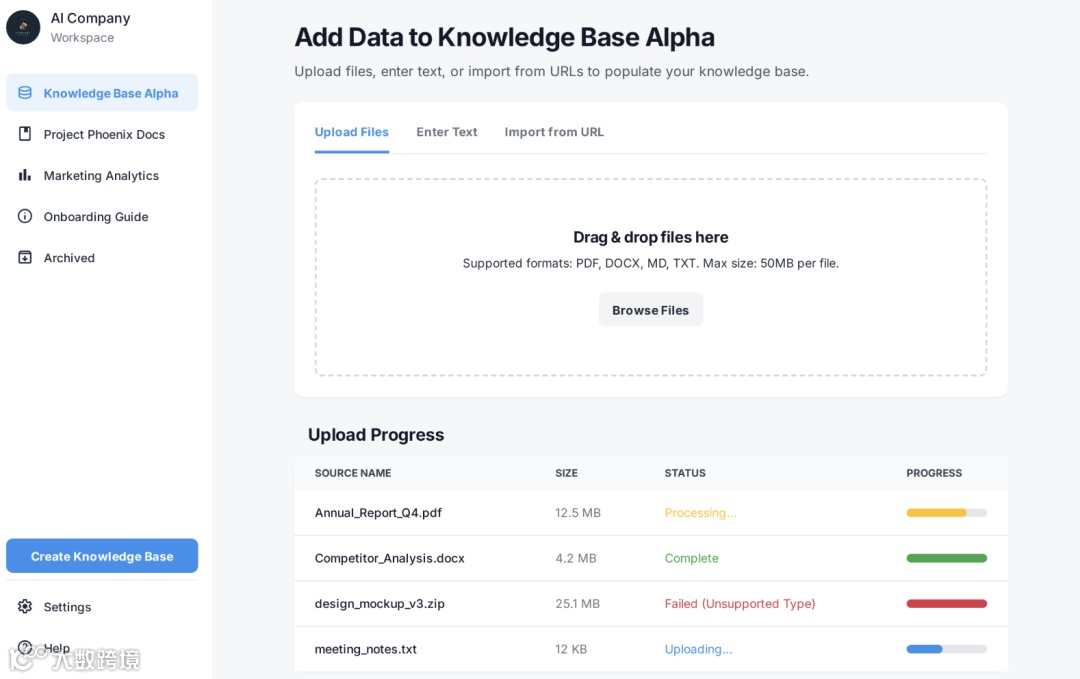
Task: Click the meeting_notes.txt file name
Action: click(x=366, y=649)
